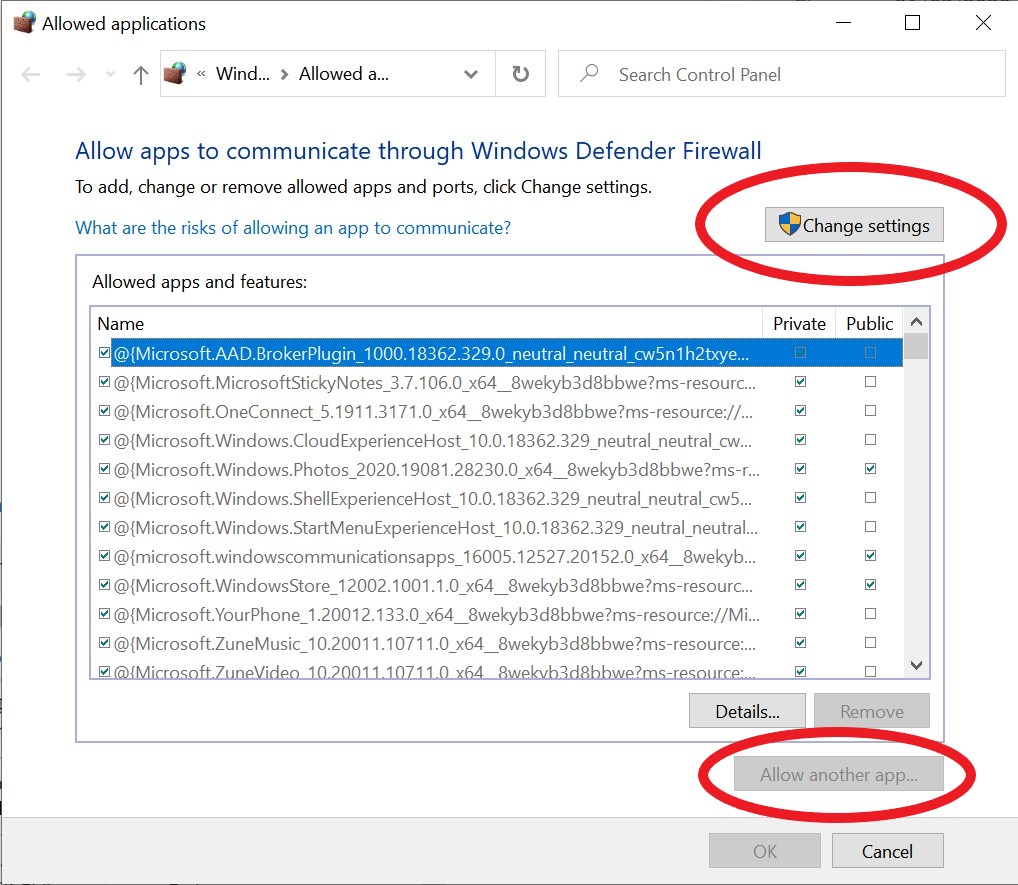Click the 'Allowed a...' breadcrumb segment
Screen dimensions: 1018x885
(344, 74)
